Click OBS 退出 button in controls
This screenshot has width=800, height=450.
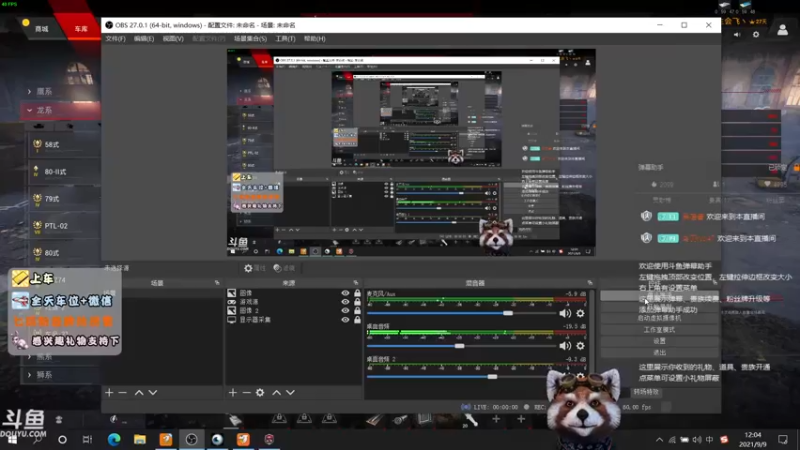659,353
